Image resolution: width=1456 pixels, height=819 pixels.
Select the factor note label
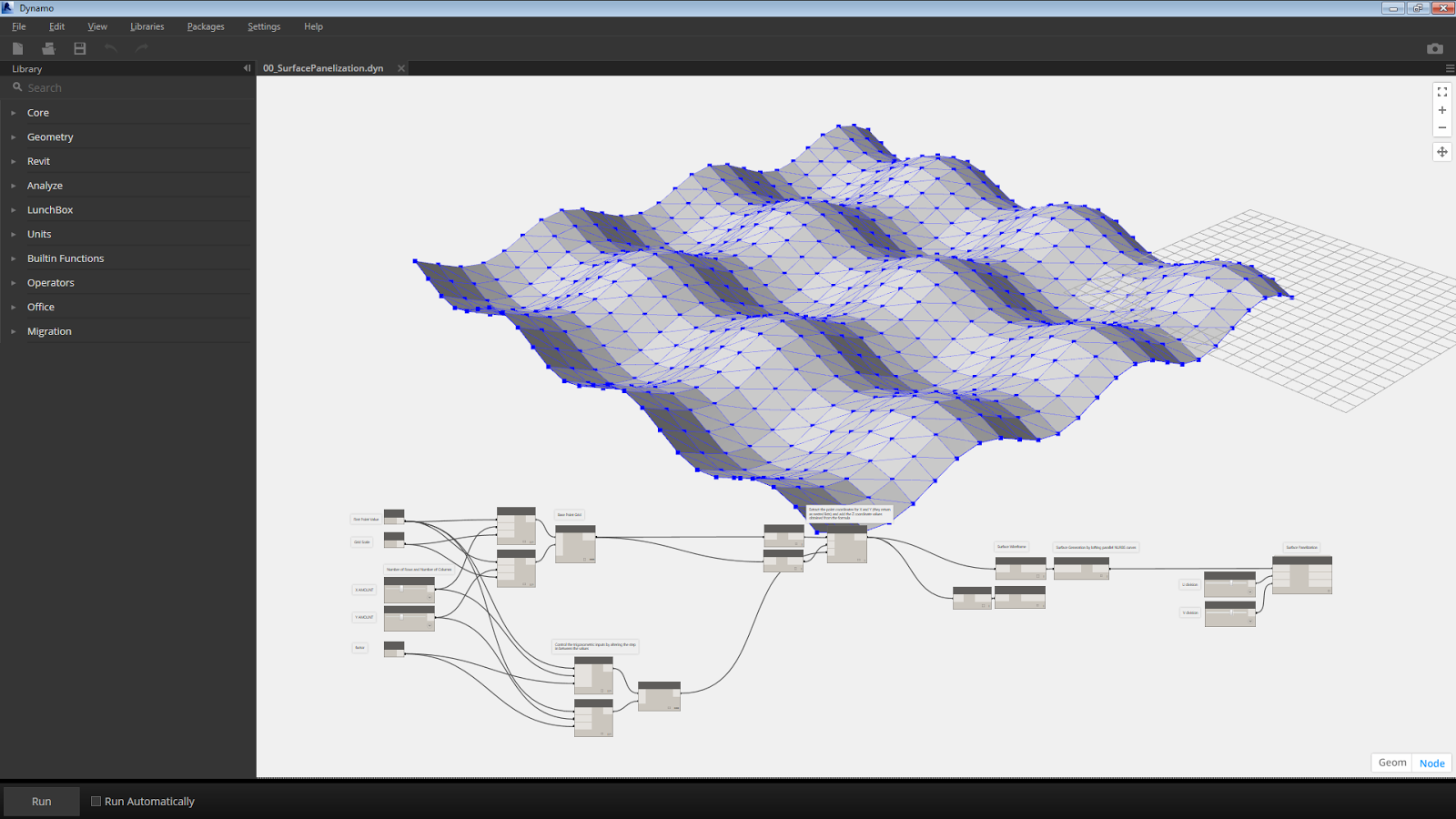pos(359,648)
